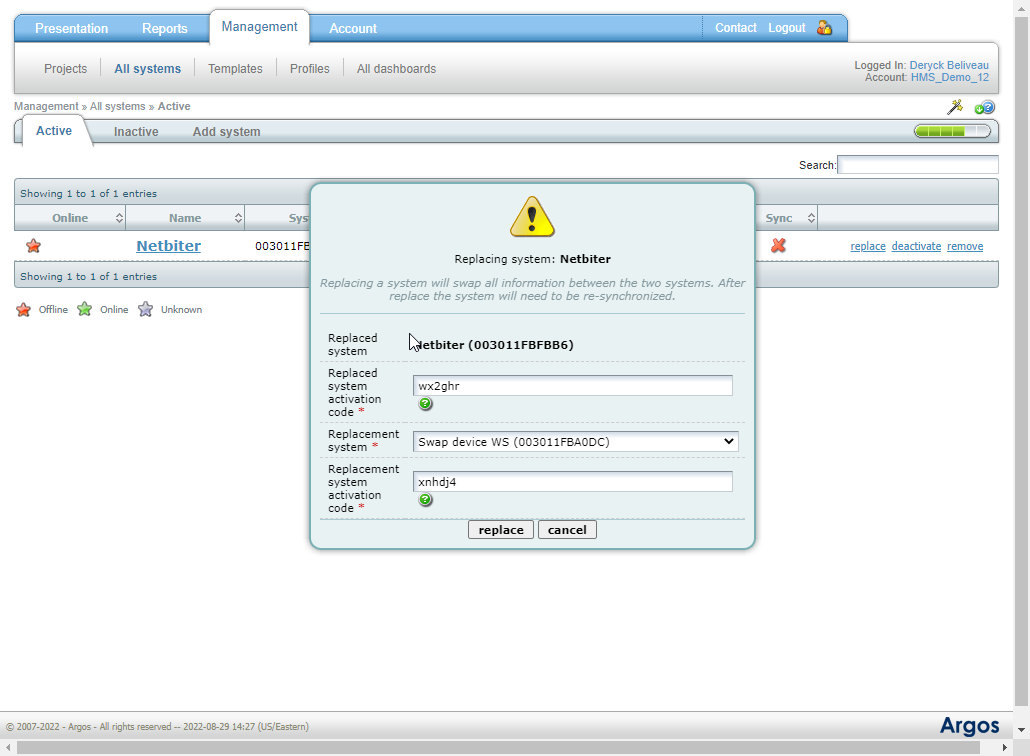Click the HMS_Demo_12 account link
Viewport: 1030px width, 756px height.
[950, 77]
